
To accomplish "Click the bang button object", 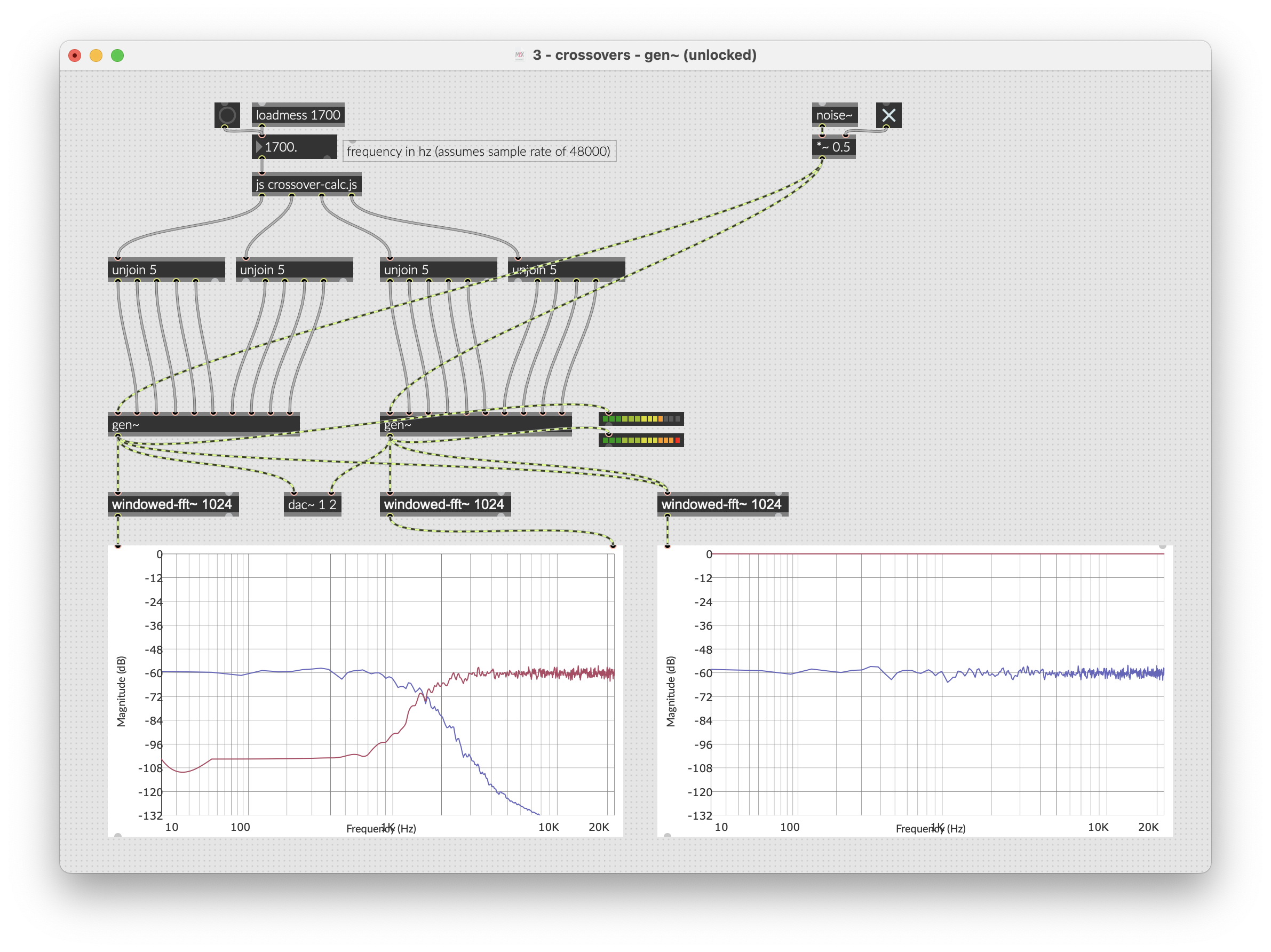I will point(227,115).
